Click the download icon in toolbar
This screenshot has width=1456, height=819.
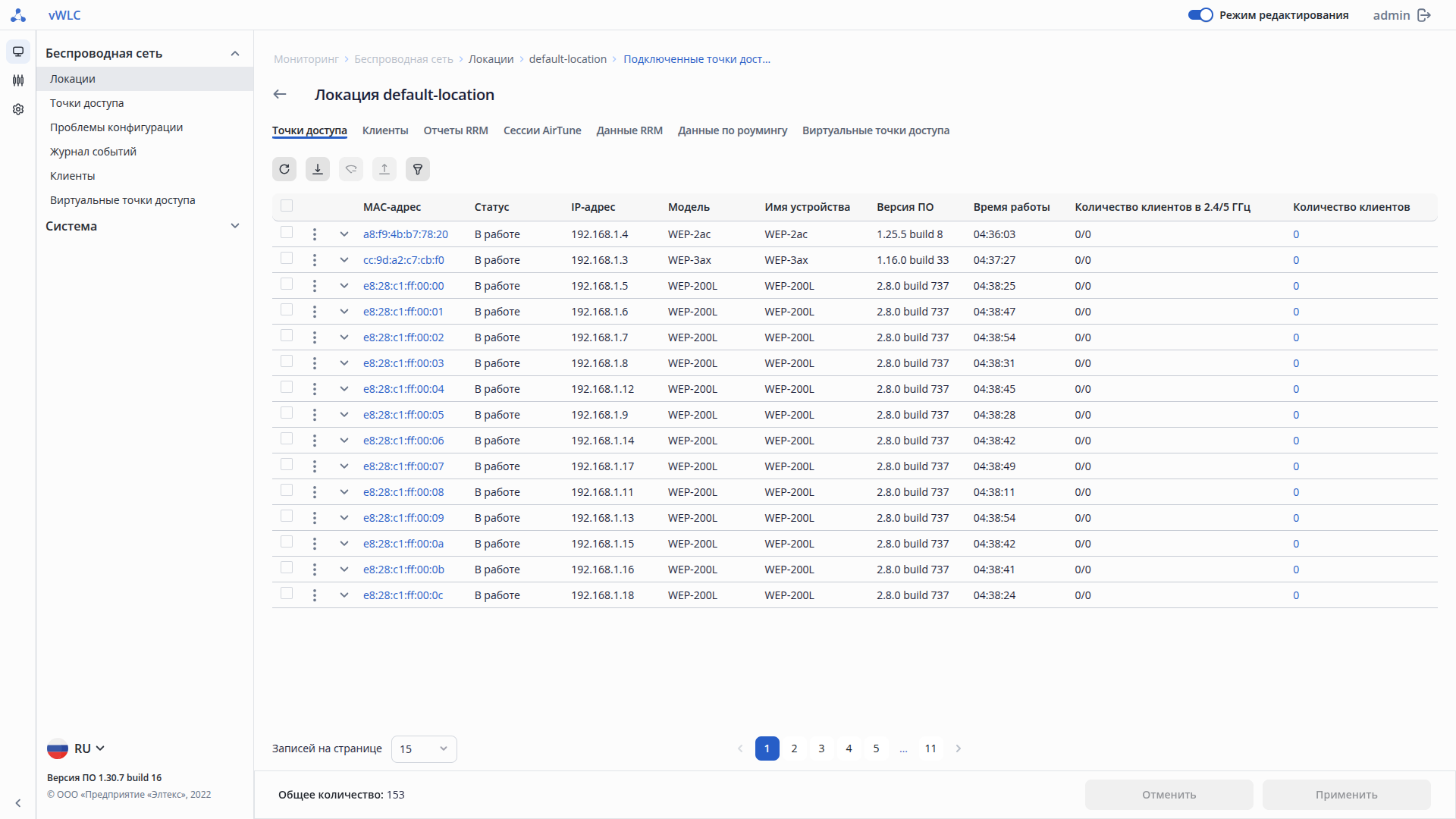[318, 169]
